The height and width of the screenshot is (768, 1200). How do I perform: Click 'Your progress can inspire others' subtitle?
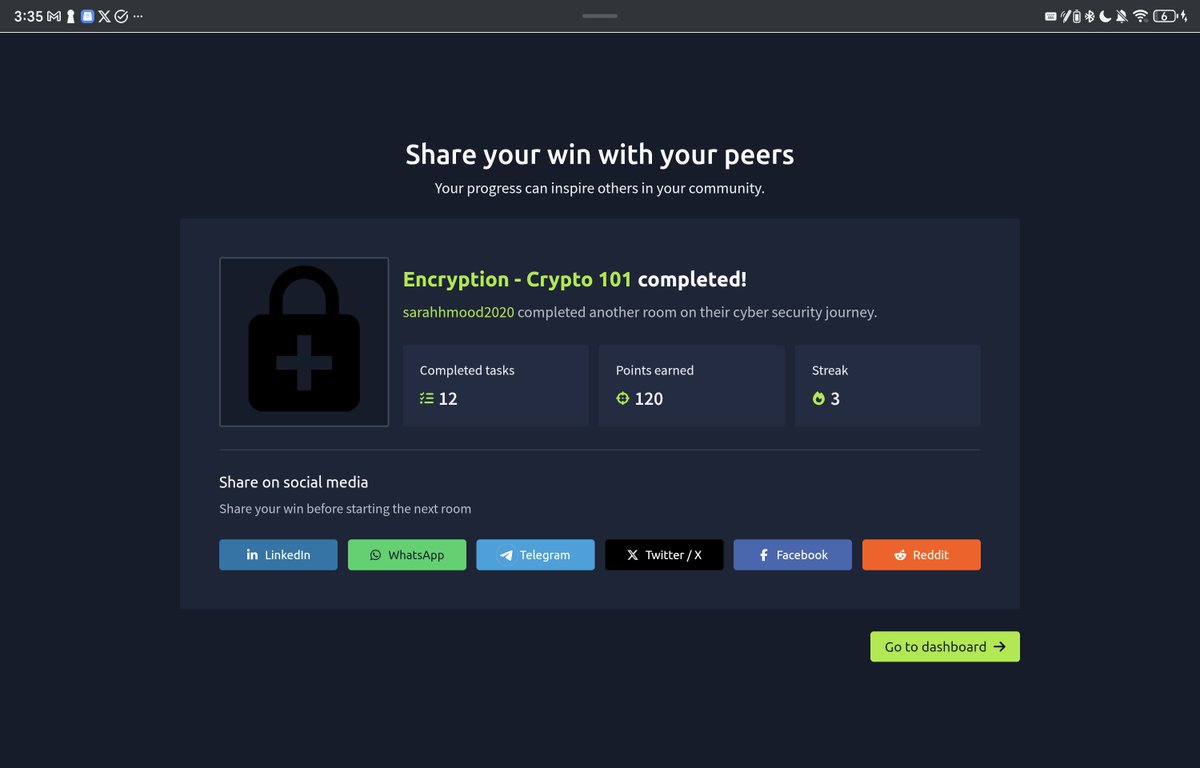click(x=600, y=188)
